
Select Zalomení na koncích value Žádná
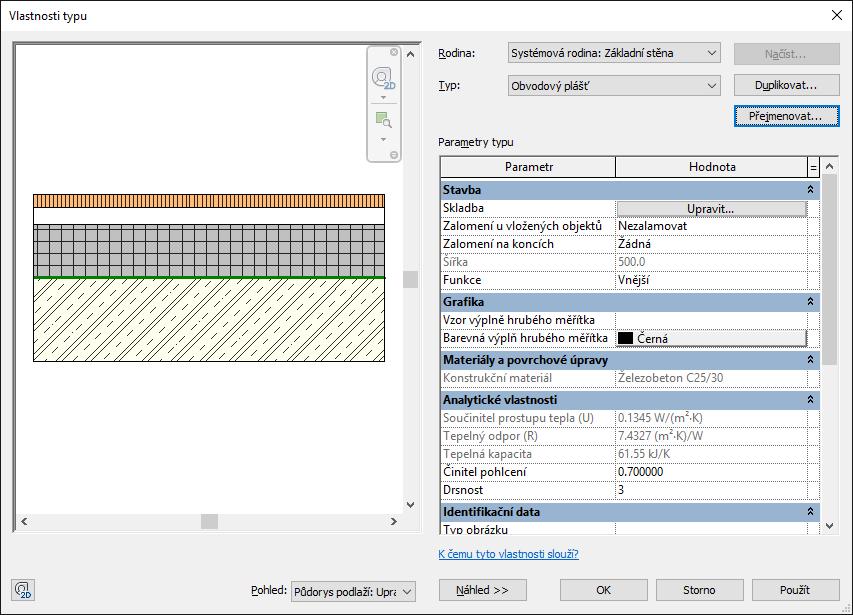tap(711, 244)
